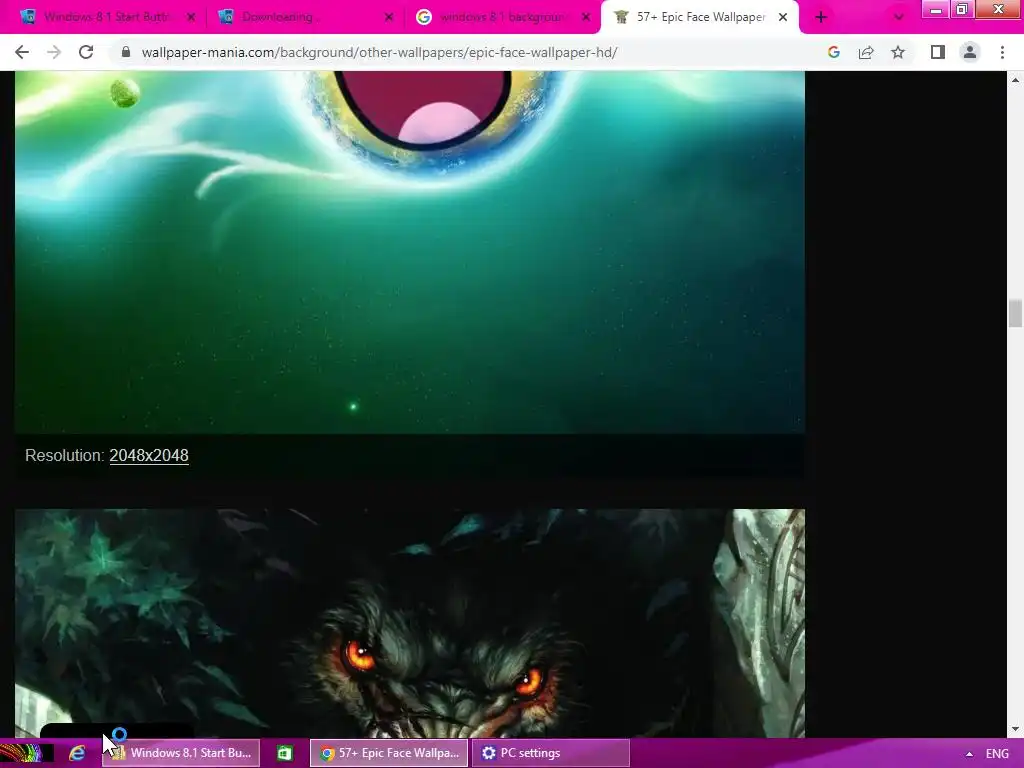The width and height of the screenshot is (1024, 768).
Task: Launch Internet Explorer from the taskbar
Action: (x=77, y=753)
